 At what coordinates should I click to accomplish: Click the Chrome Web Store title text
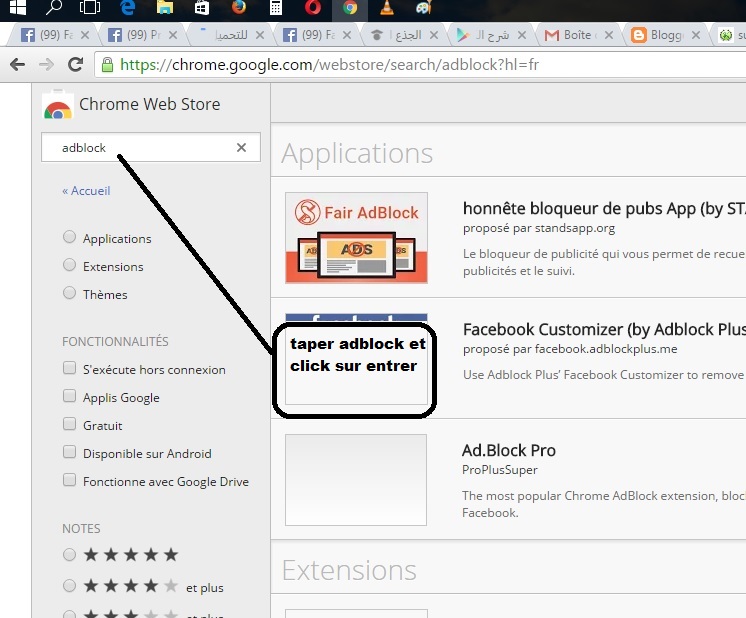click(149, 104)
